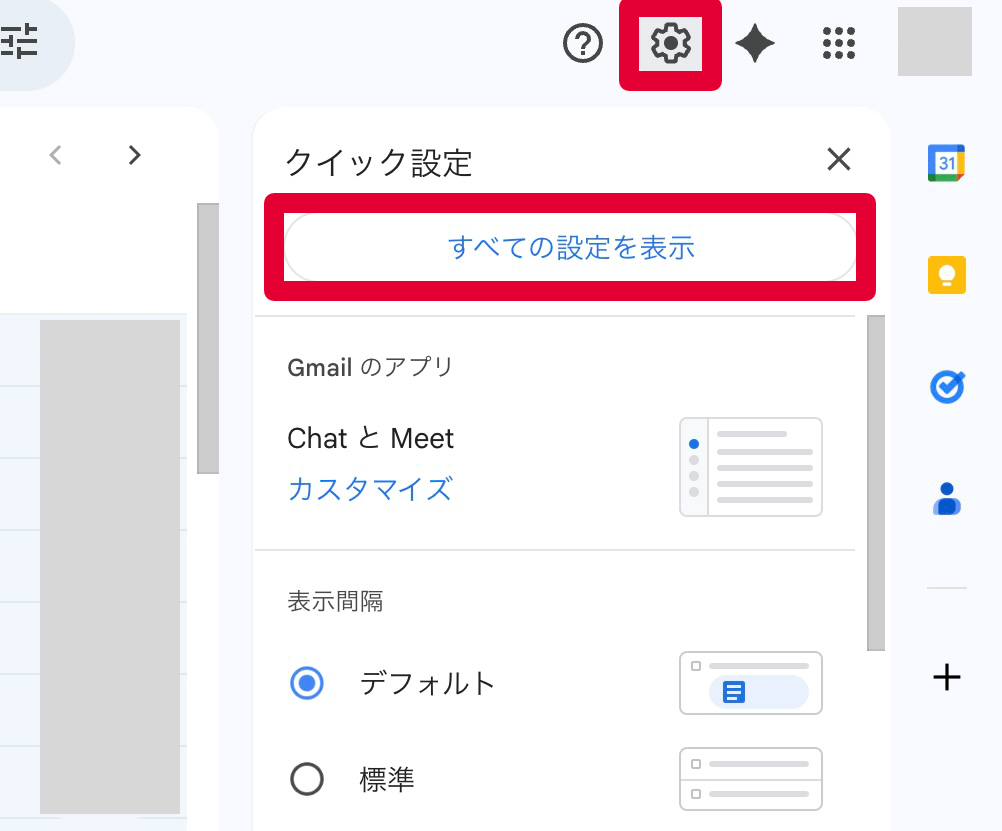This screenshot has height=831, width=1002.
Task: Open Gmail help via the question mark icon
Action: click(582, 43)
